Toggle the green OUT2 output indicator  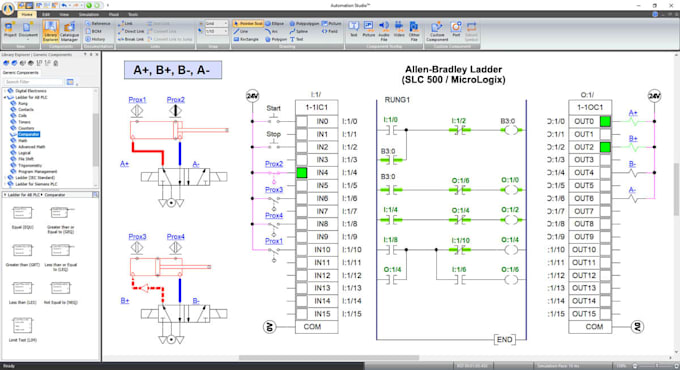click(605, 147)
